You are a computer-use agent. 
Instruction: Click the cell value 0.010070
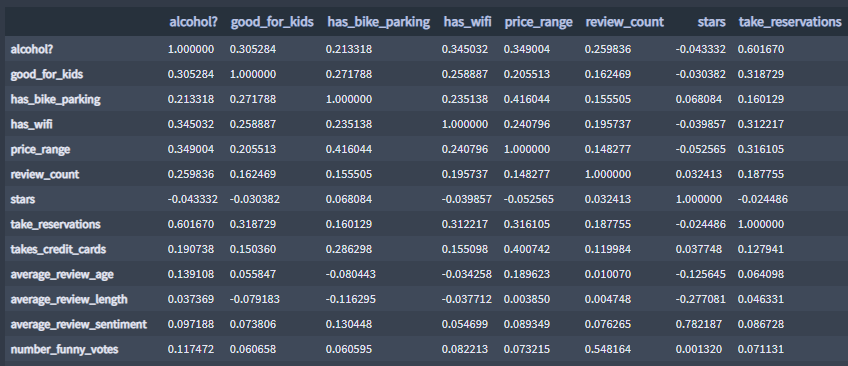608,274
